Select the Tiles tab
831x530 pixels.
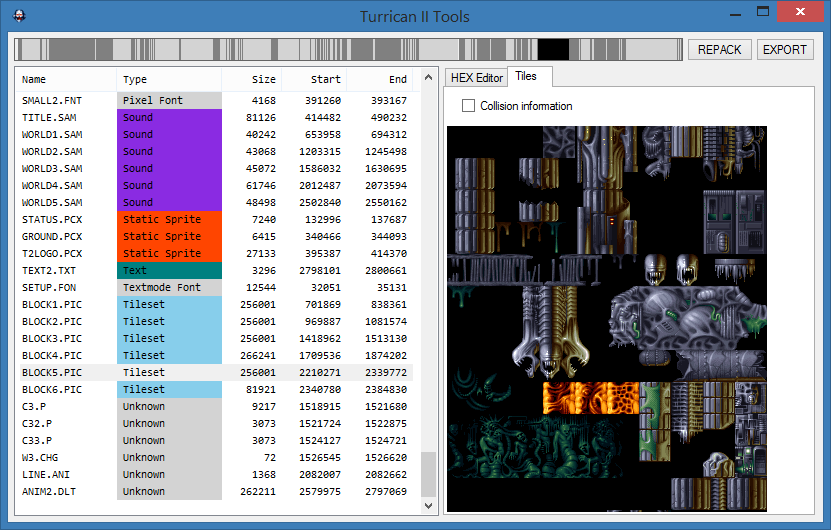click(526, 76)
